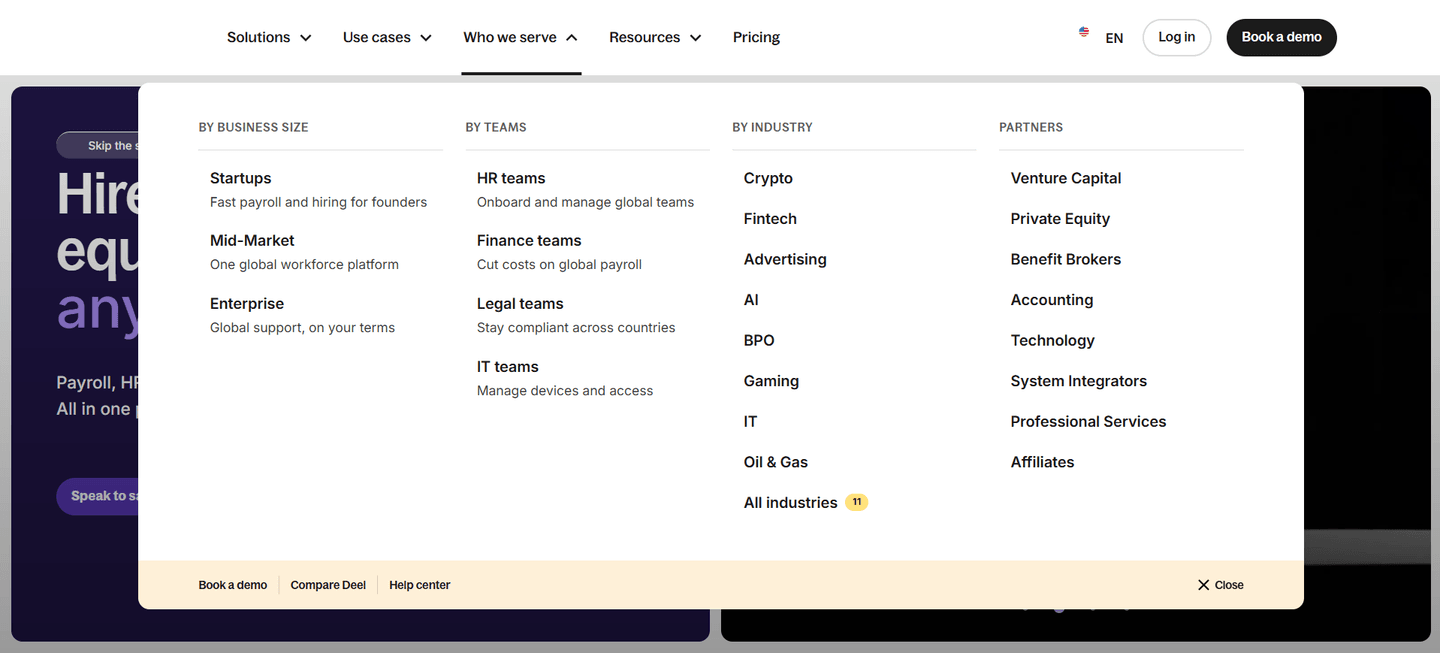
Task: Open the Pricing page from the navigation bar
Action: click(x=756, y=37)
